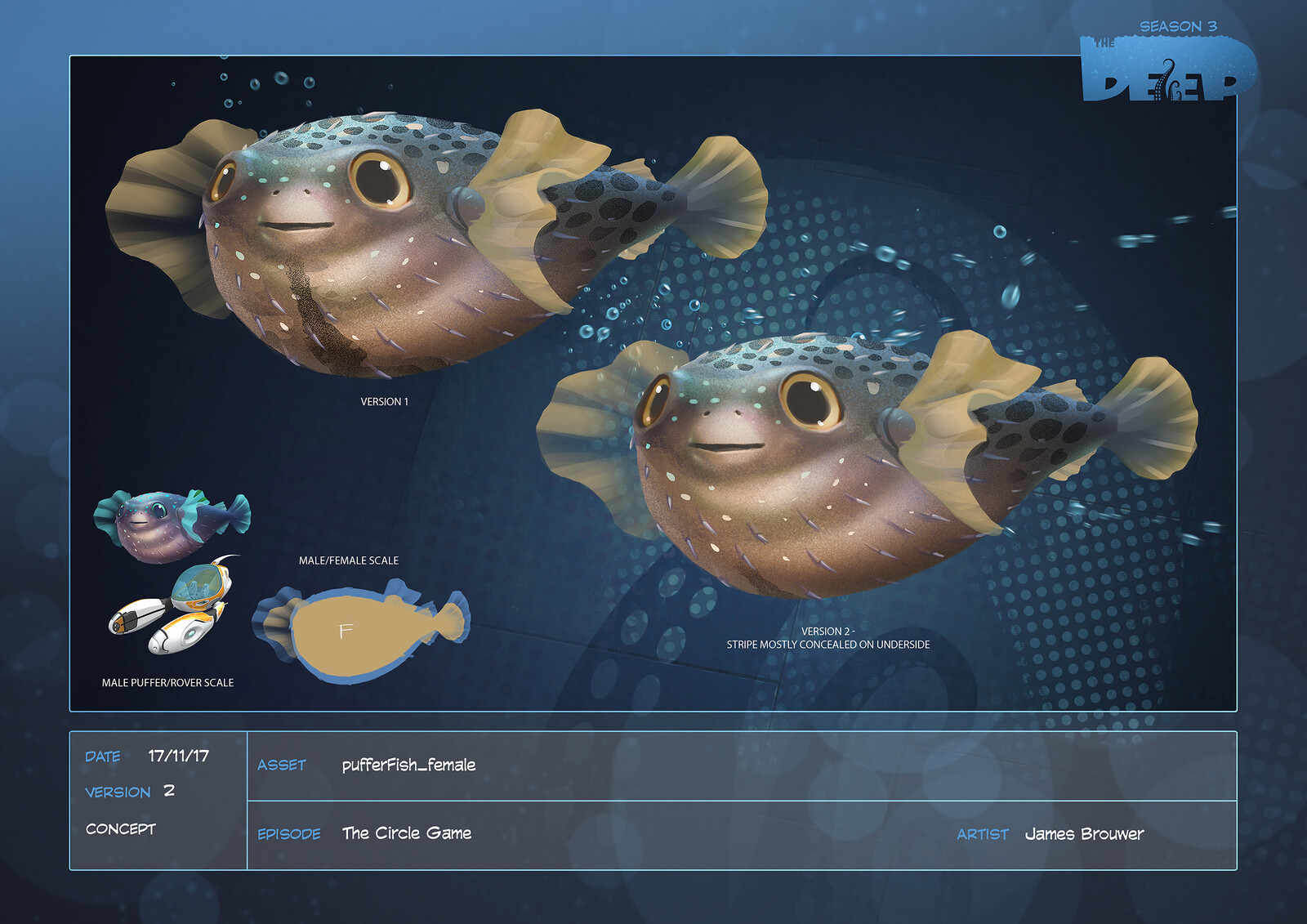Click the 'EPISODE' field label
Viewport: 1307px width, 924px height.
pyautogui.click(x=289, y=834)
